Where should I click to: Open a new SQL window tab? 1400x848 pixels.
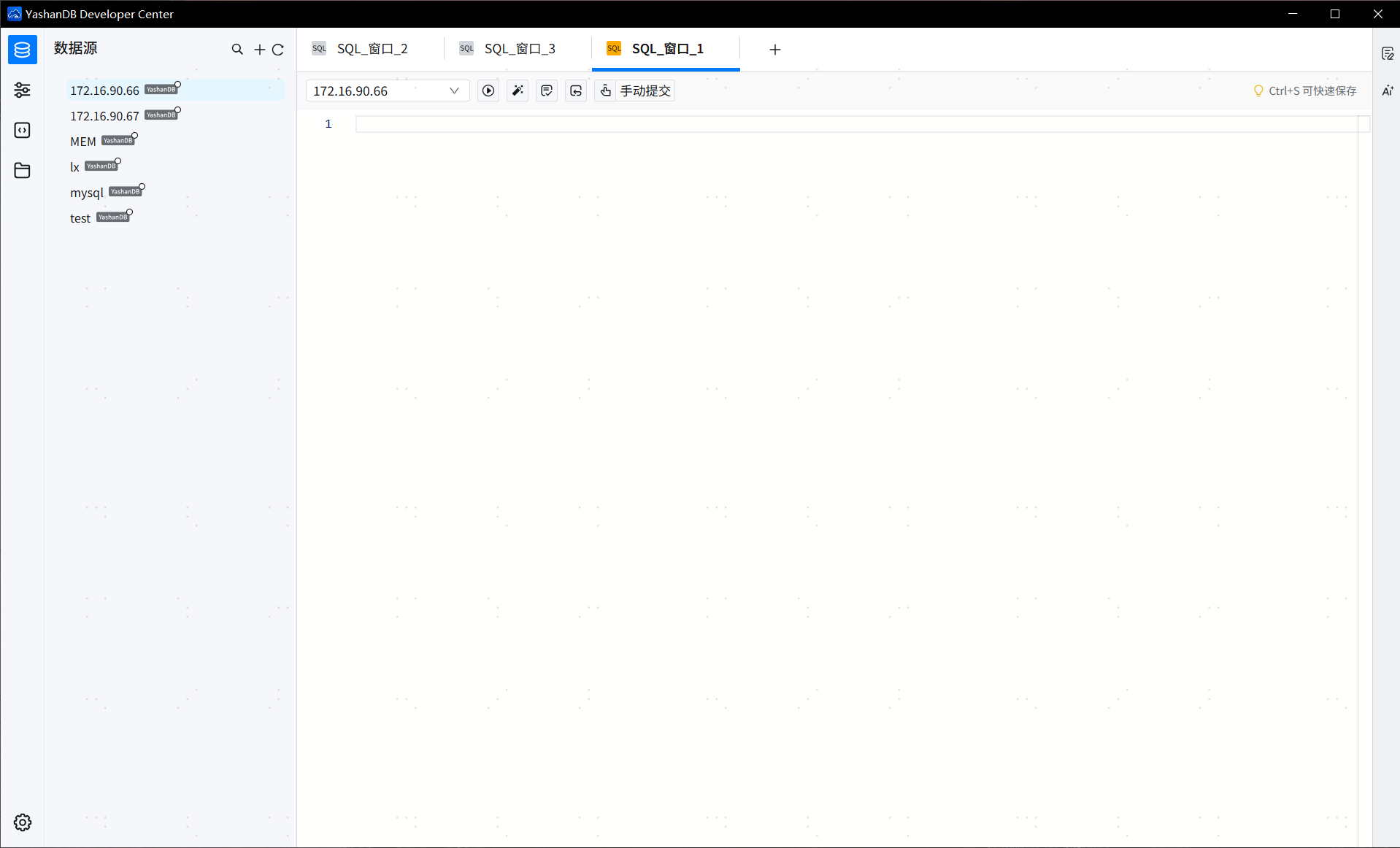(775, 49)
